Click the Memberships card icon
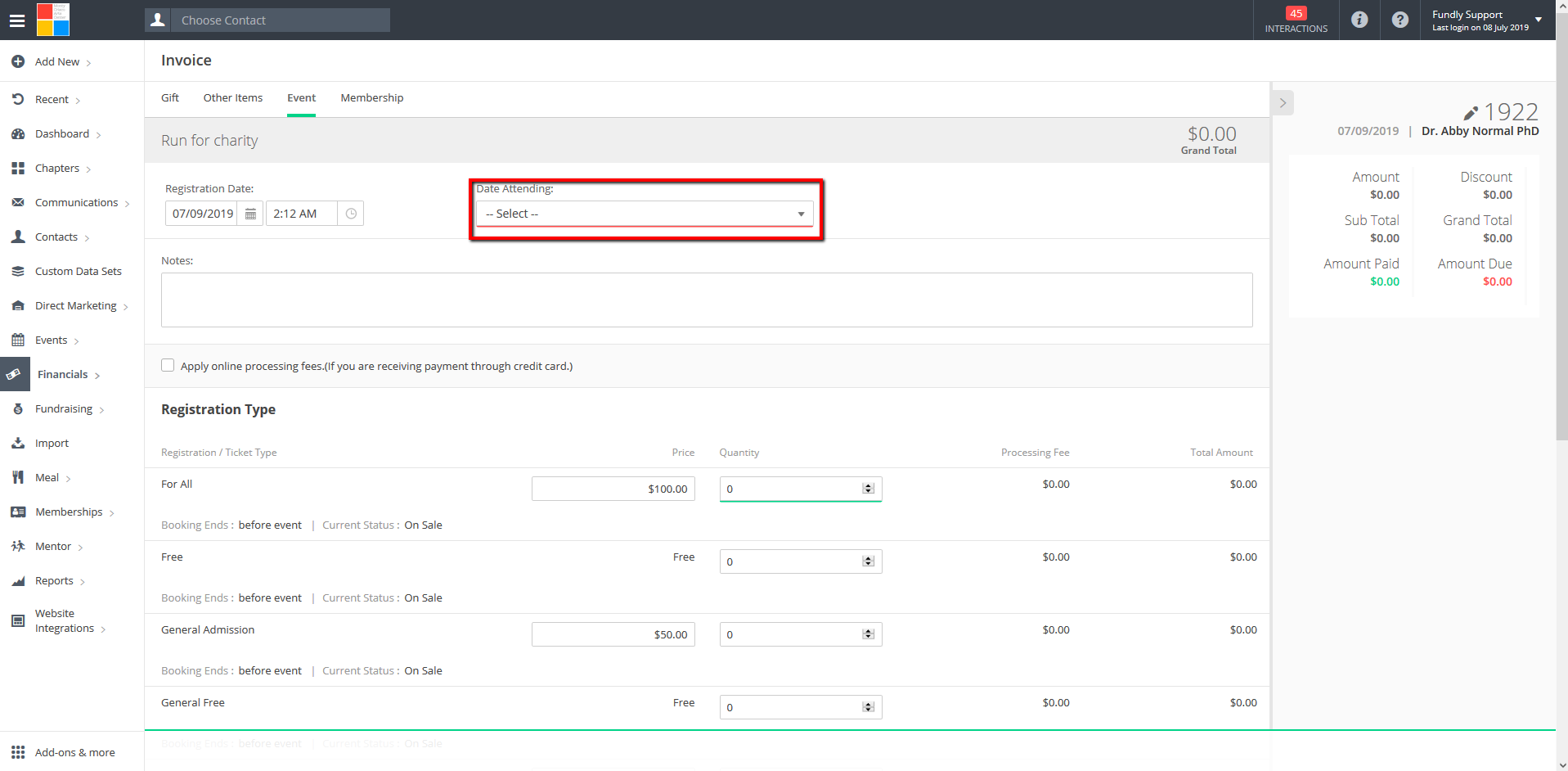 18,512
